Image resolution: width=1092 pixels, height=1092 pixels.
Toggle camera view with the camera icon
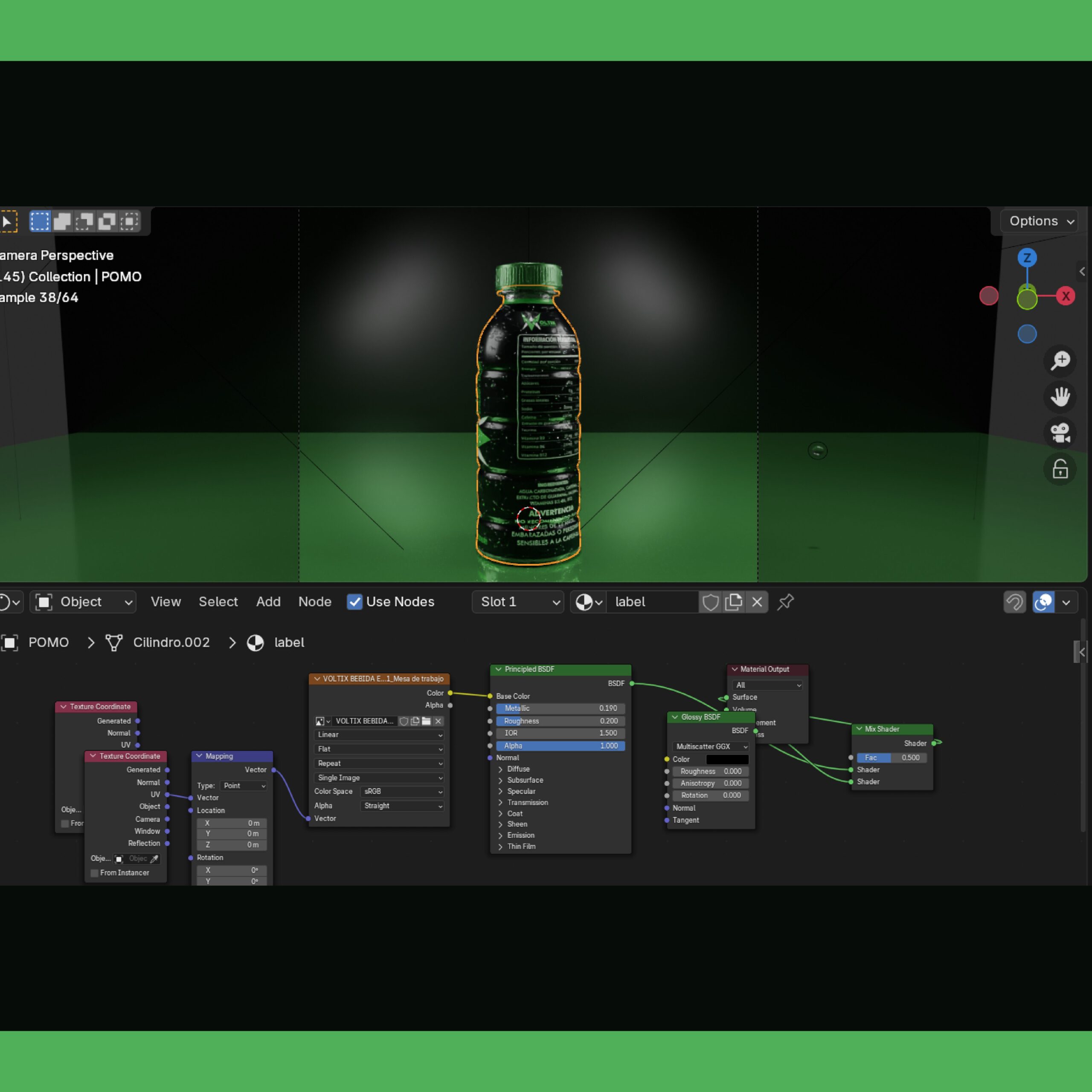(x=1060, y=433)
